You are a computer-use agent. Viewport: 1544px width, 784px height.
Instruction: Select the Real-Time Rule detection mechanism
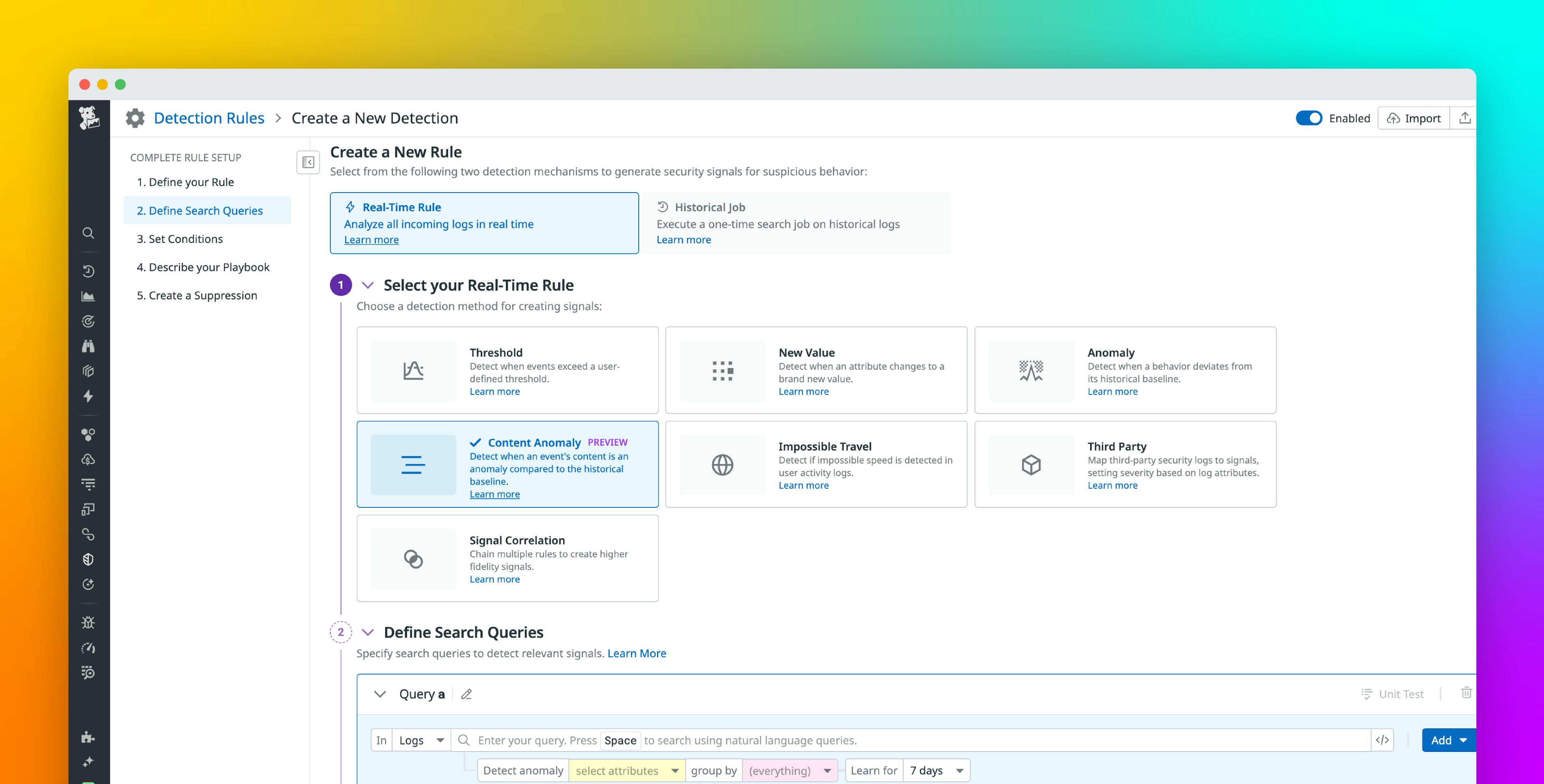point(484,223)
